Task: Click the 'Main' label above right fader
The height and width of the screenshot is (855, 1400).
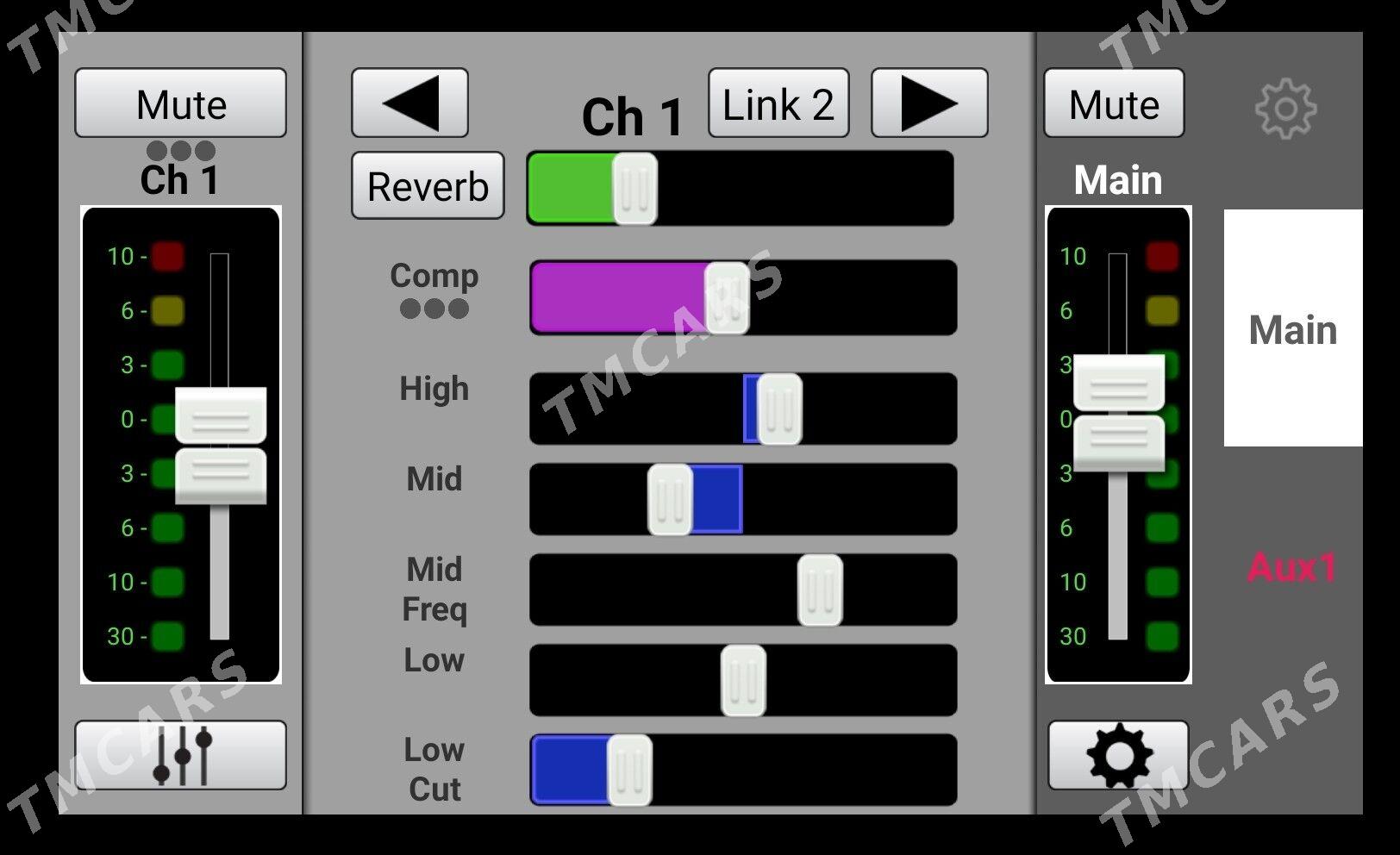Action: point(1118,180)
